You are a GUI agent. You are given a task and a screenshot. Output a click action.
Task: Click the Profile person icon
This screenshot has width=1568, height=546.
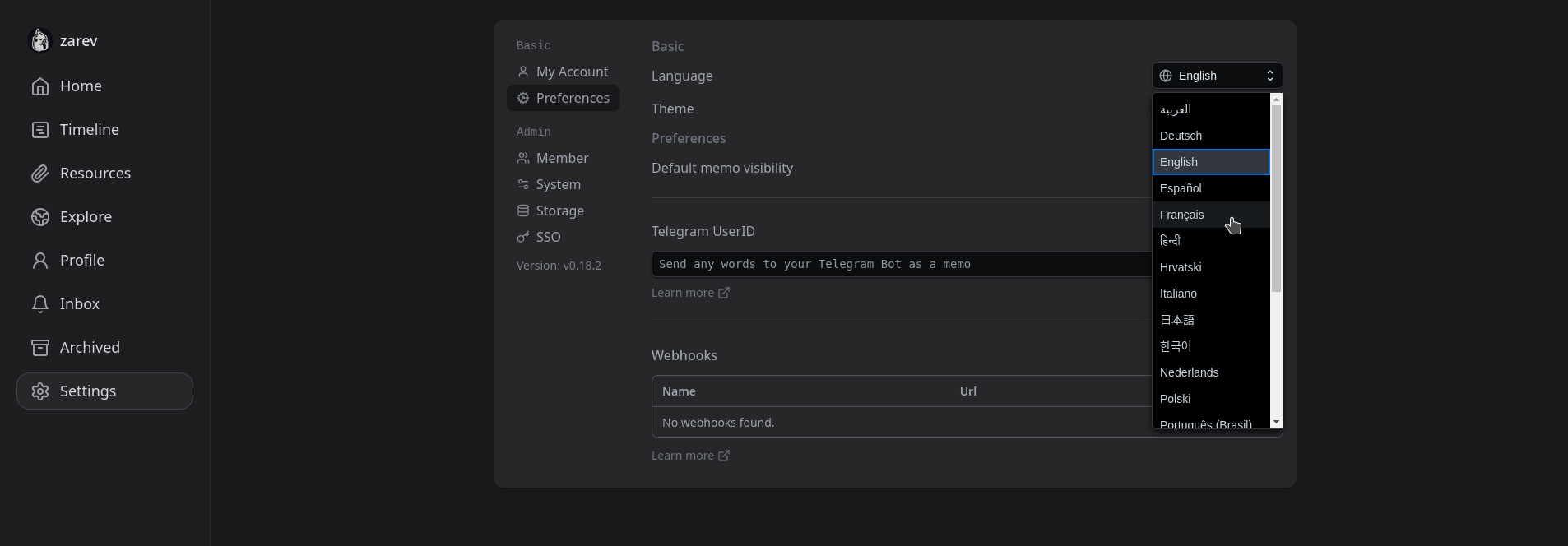tap(40, 261)
